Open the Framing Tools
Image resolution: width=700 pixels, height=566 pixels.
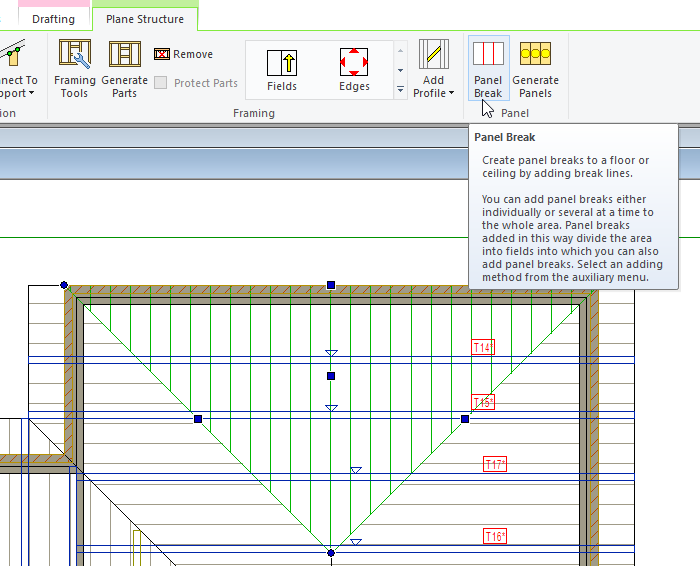pos(74,68)
